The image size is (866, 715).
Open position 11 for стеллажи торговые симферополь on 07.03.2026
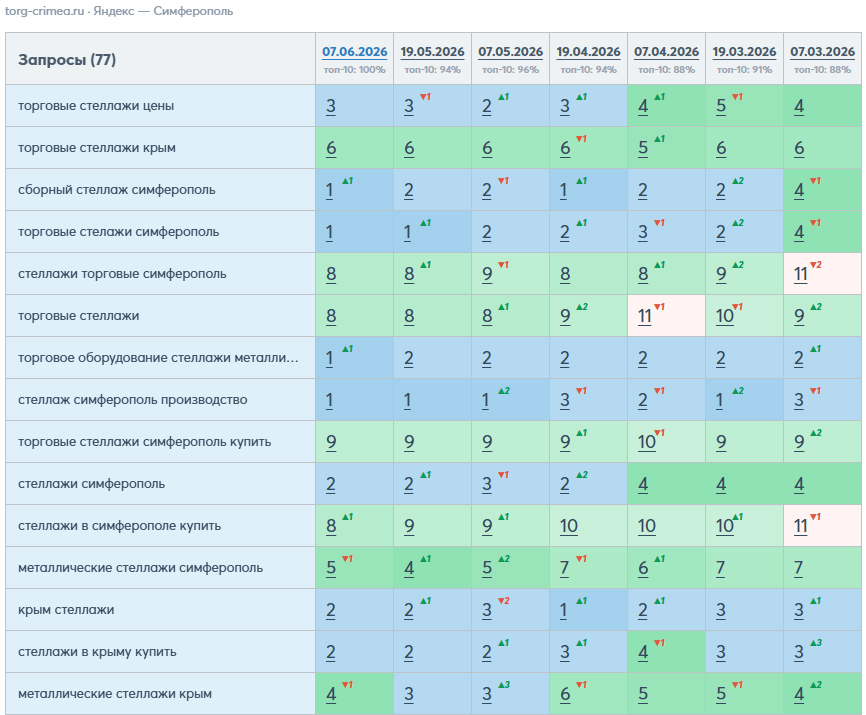(801, 274)
